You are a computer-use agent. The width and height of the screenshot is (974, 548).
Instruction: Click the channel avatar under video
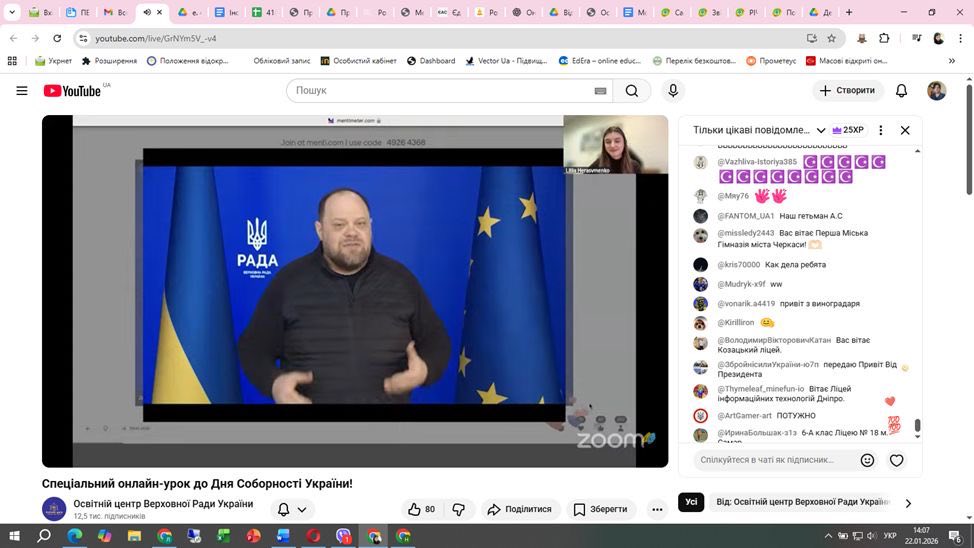pos(54,509)
